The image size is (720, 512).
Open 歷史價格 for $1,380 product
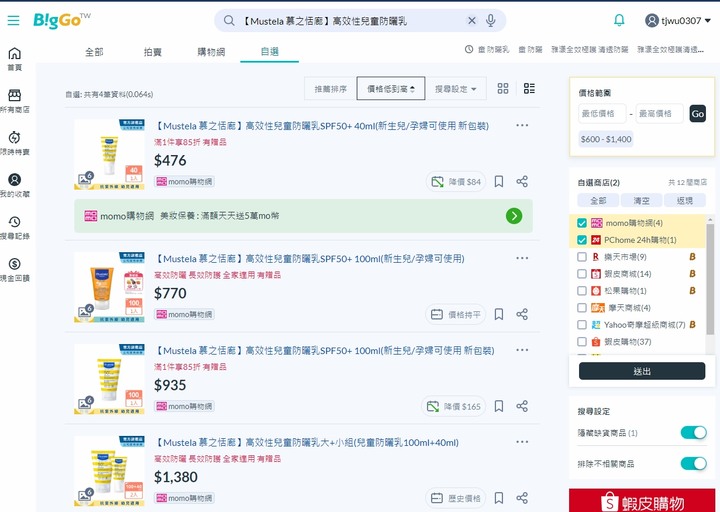click(x=456, y=498)
